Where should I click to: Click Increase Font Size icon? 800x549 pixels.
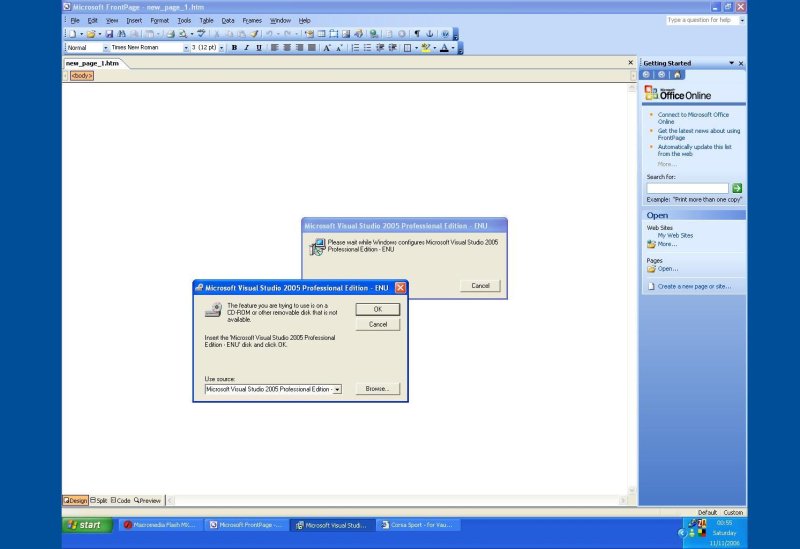coord(327,47)
